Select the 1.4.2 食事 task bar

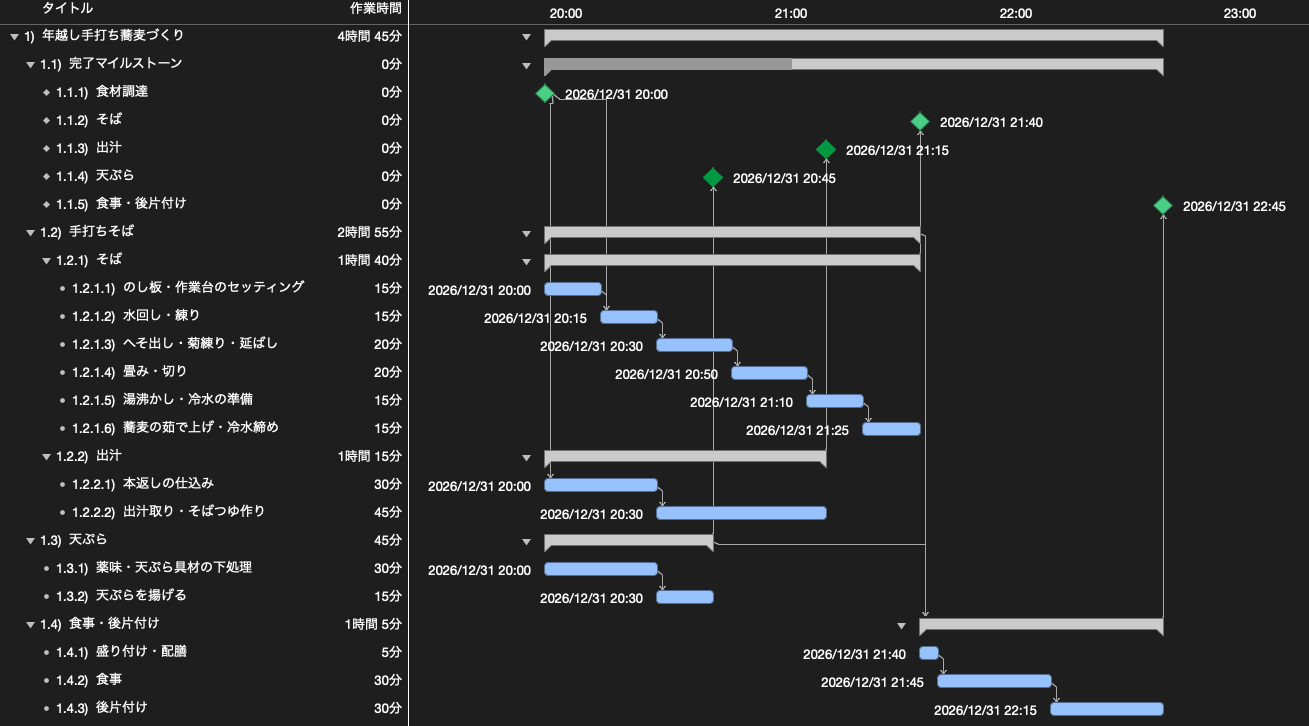[995, 681]
